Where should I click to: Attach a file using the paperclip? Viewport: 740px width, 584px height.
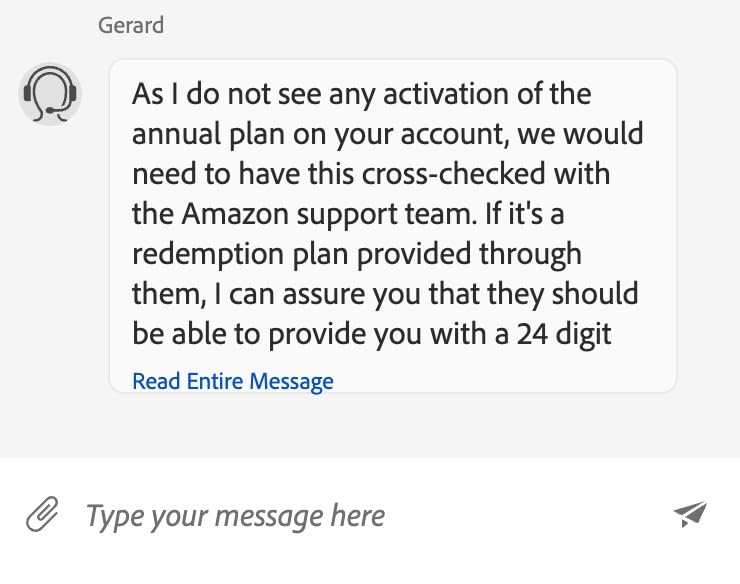click(41, 516)
